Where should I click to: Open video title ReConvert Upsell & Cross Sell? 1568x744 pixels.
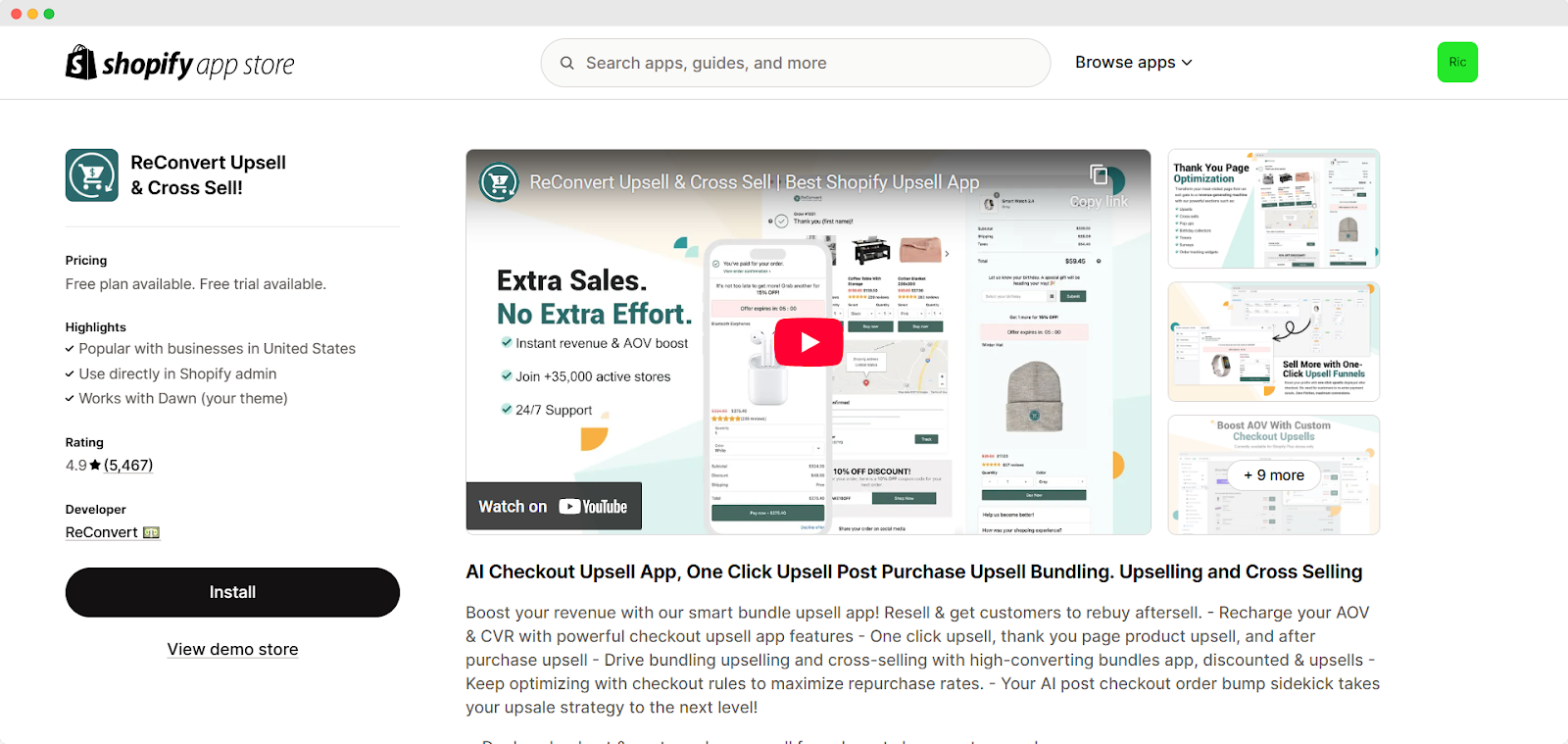[x=755, y=182]
